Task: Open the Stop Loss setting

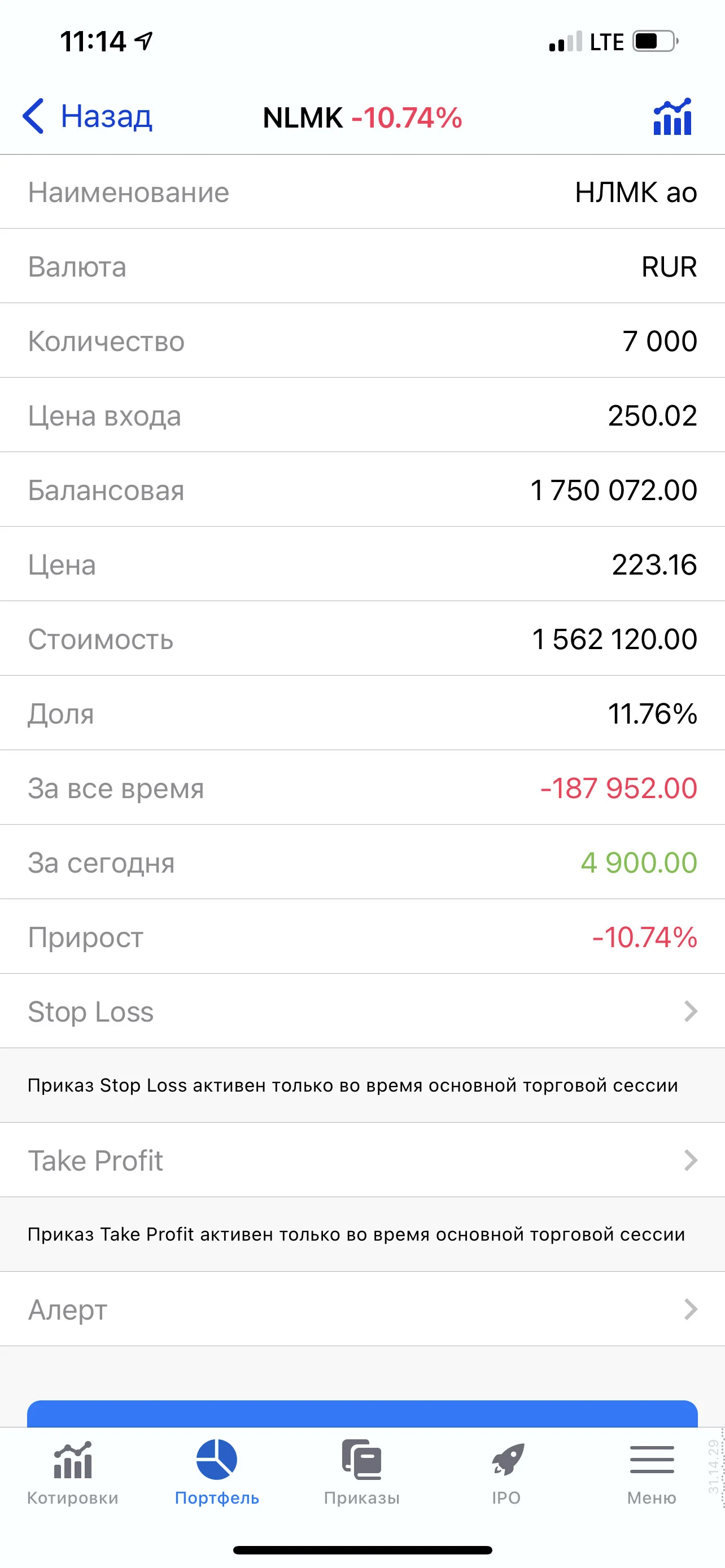Action: click(362, 1011)
